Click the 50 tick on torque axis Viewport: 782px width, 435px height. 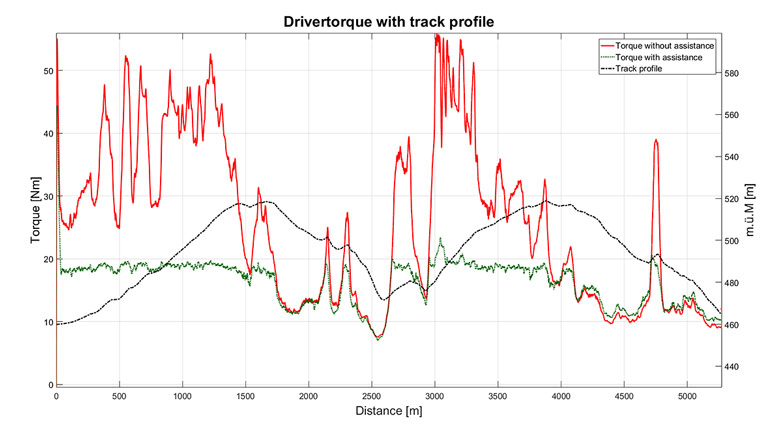tap(44, 71)
